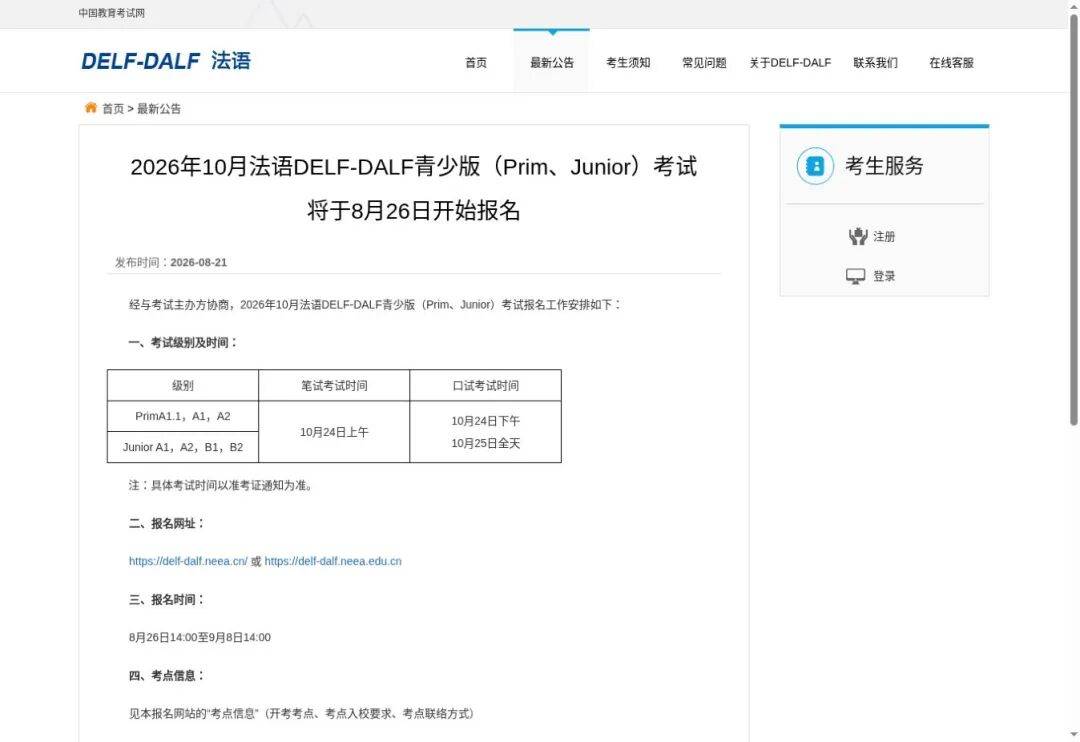The height and width of the screenshot is (742, 1080).
Task: Click the table cell 10月24日上午
Action: point(334,432)
